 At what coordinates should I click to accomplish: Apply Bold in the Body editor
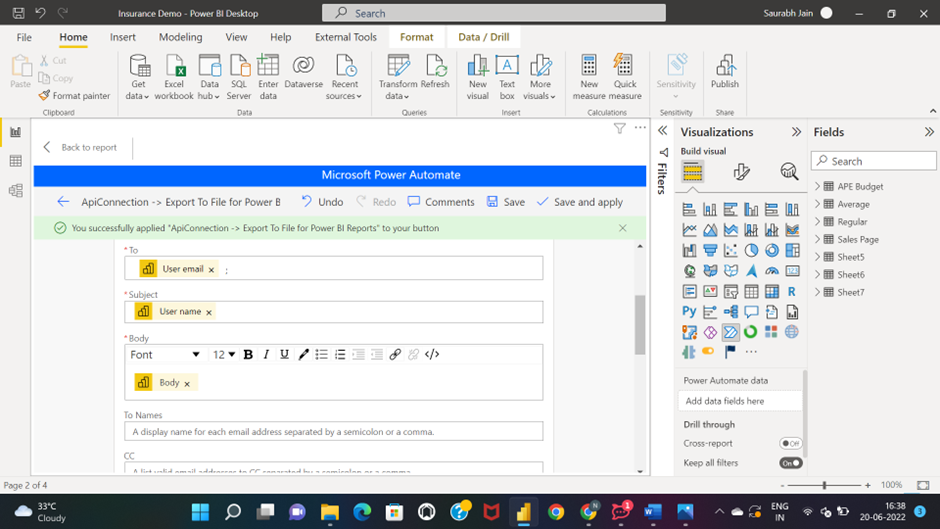click(x=248, y=354)
